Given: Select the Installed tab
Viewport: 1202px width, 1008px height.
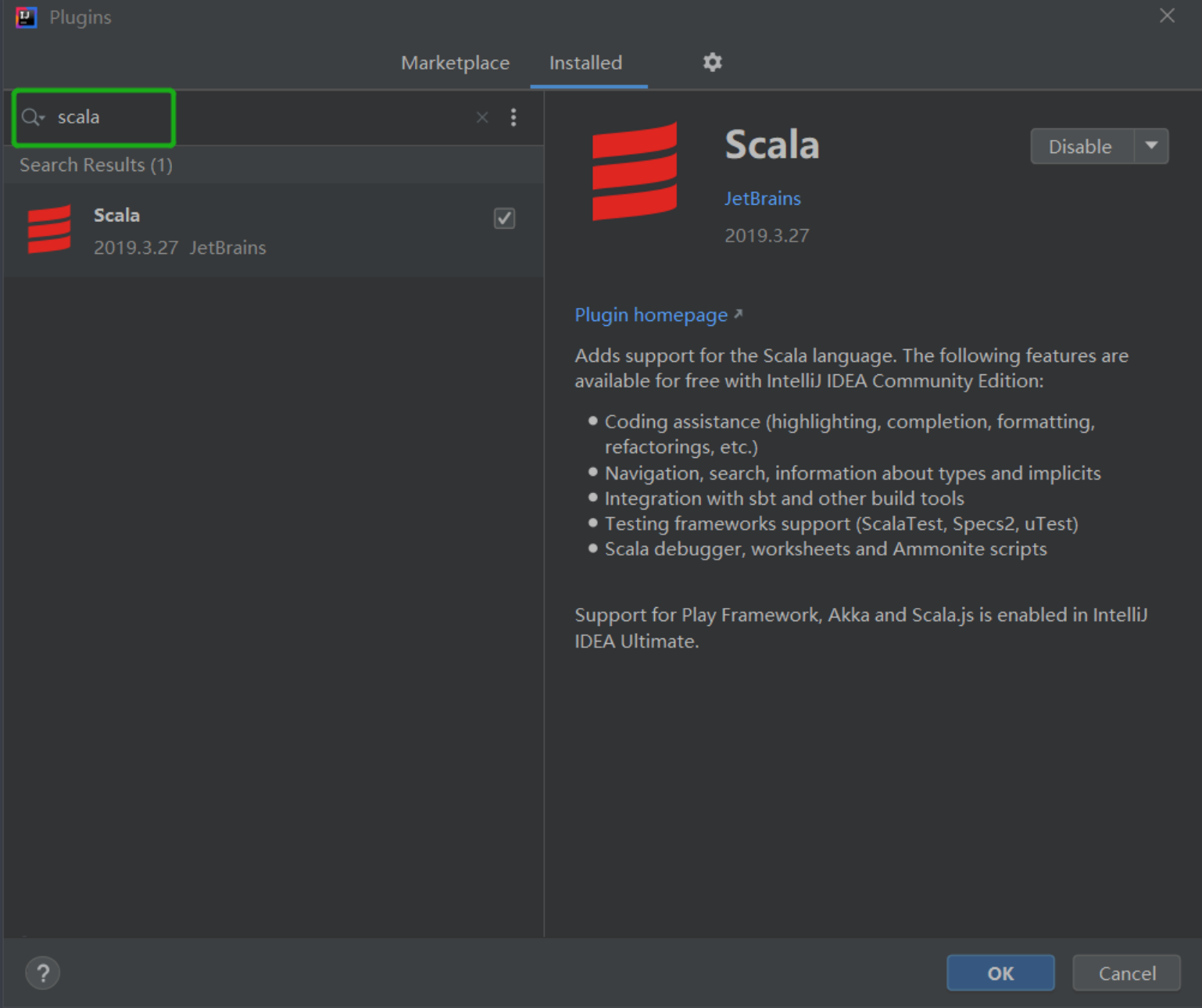Looking at the screenshot, I should [586, 63].
